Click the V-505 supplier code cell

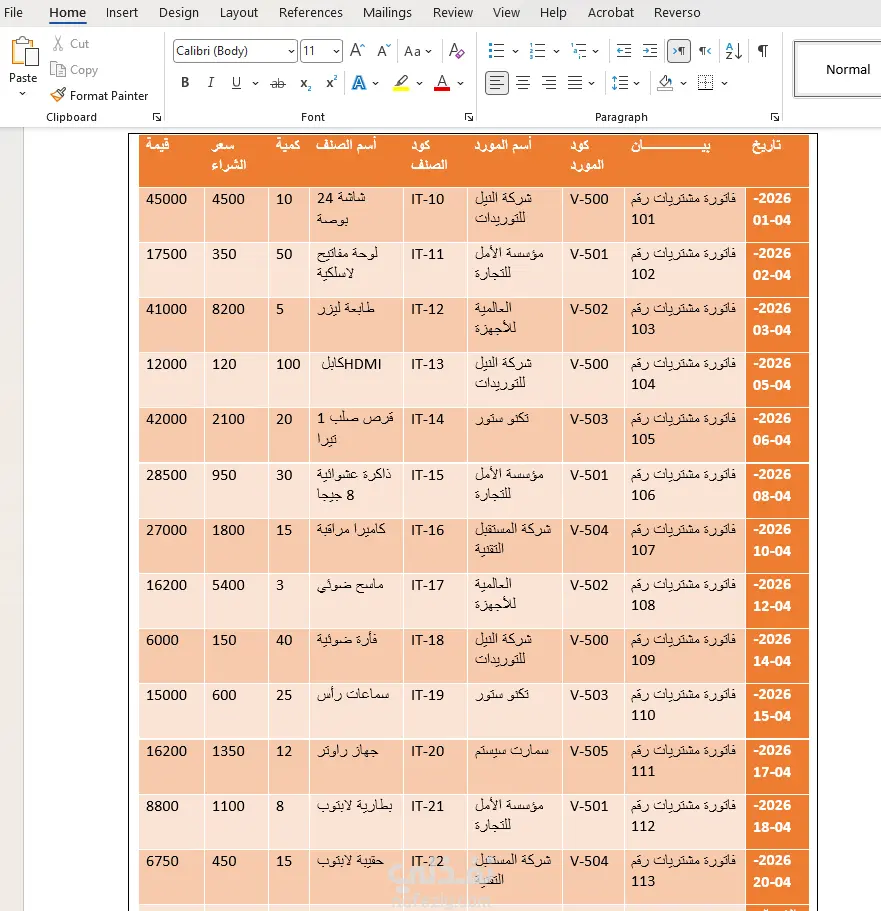(593, 766)
